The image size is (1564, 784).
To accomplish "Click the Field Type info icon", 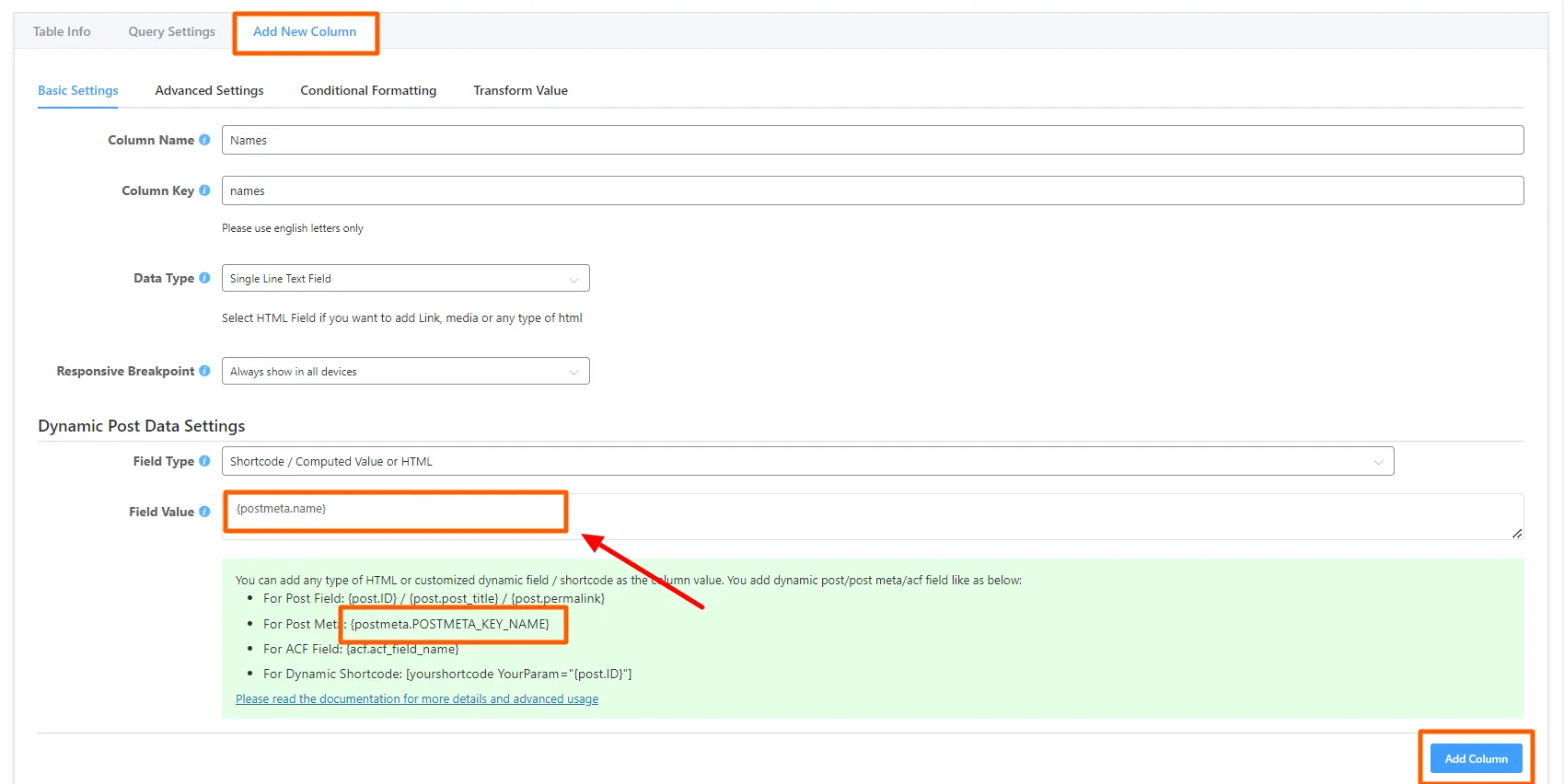I will [x=204, y=461].
